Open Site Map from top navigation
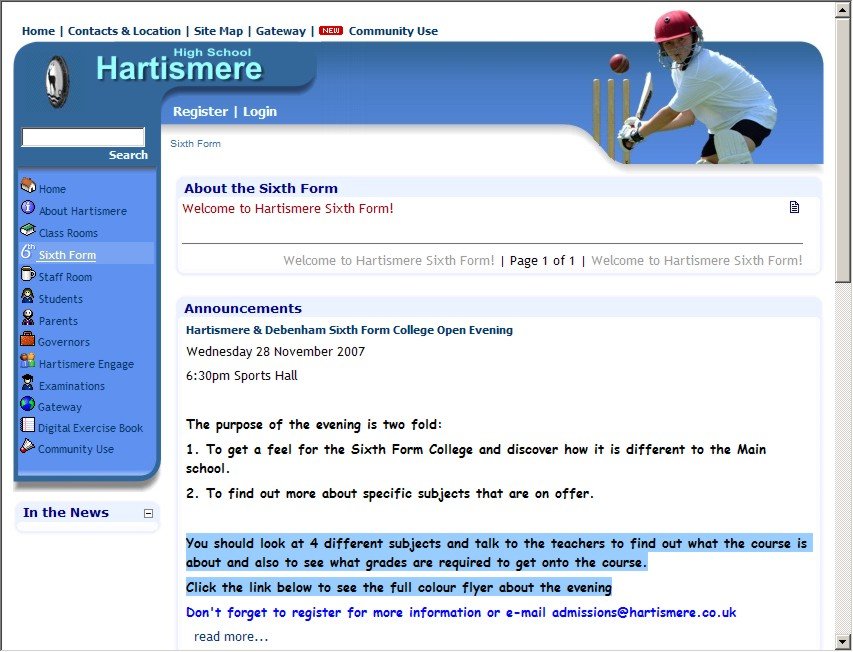This screenshot has width=853, height=652. pos(218,31)
